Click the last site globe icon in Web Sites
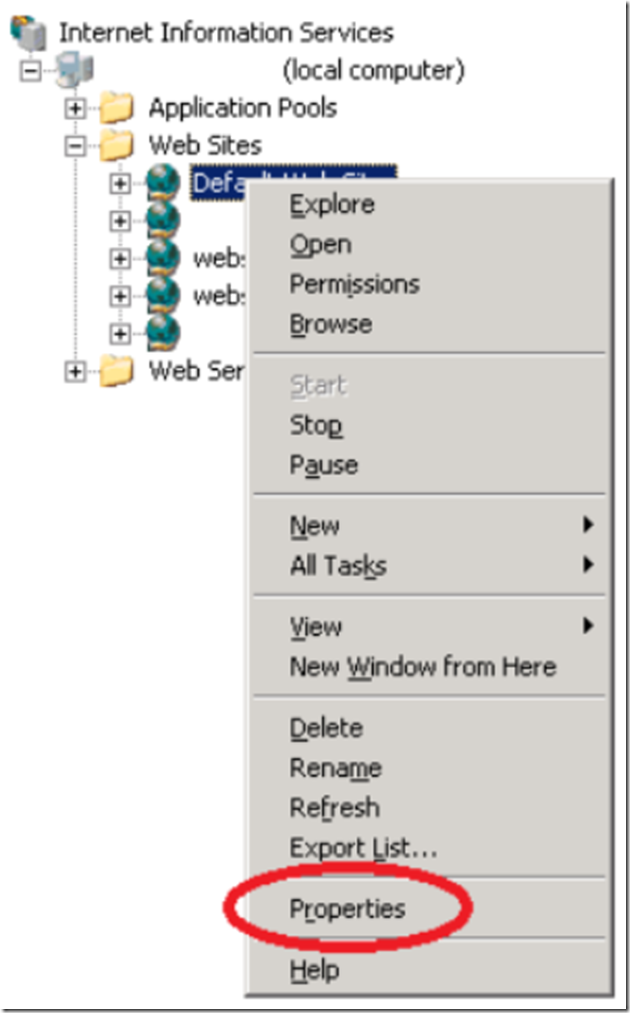 pos(163,333)
